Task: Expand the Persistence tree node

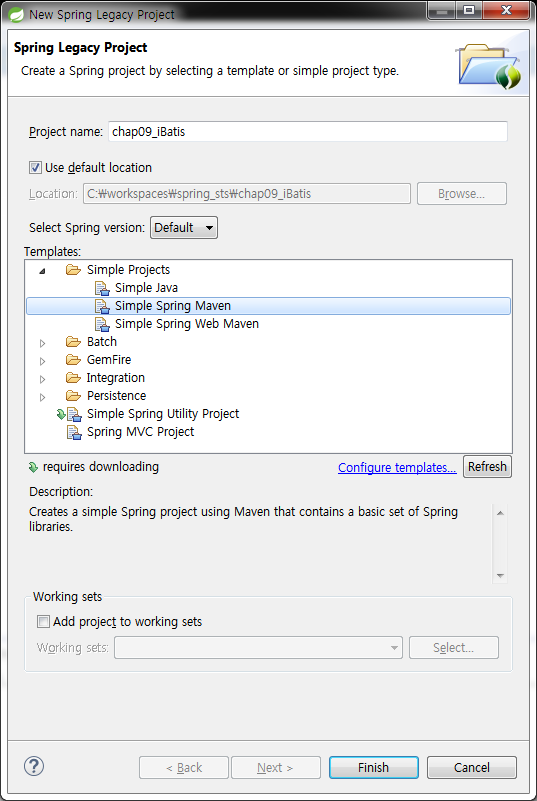Action: [42, 396]
